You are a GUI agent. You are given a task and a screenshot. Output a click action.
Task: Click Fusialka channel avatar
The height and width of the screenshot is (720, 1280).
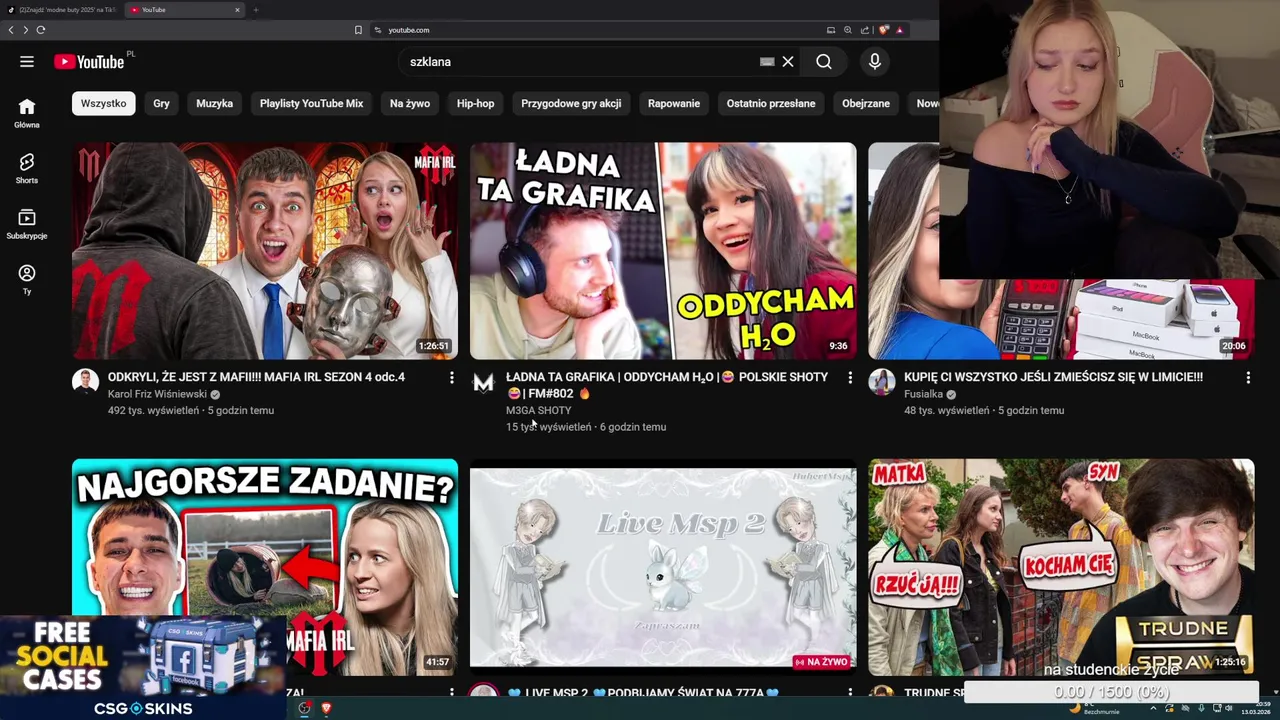click(881, 382)
